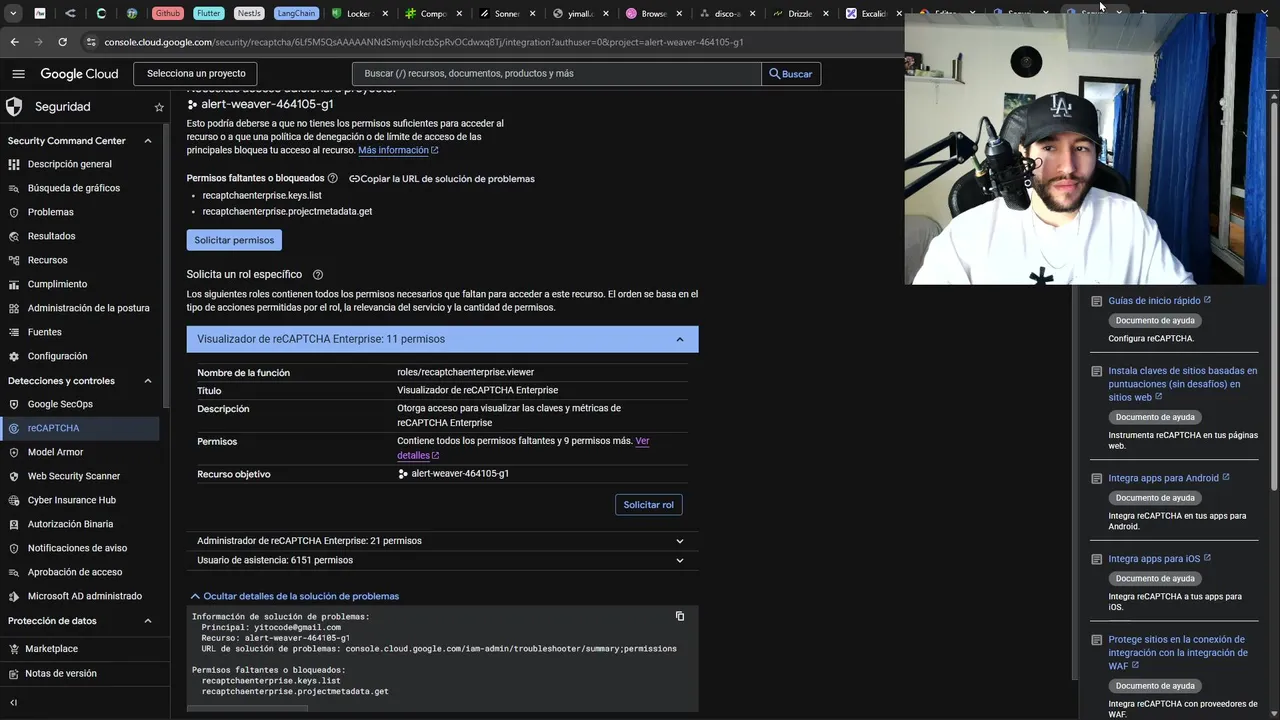Screen dimensions: 1280x720
Task: Collapse Visualizador de reCAPTCHA Enterprise panel
Action: click(x=442, y=339)
